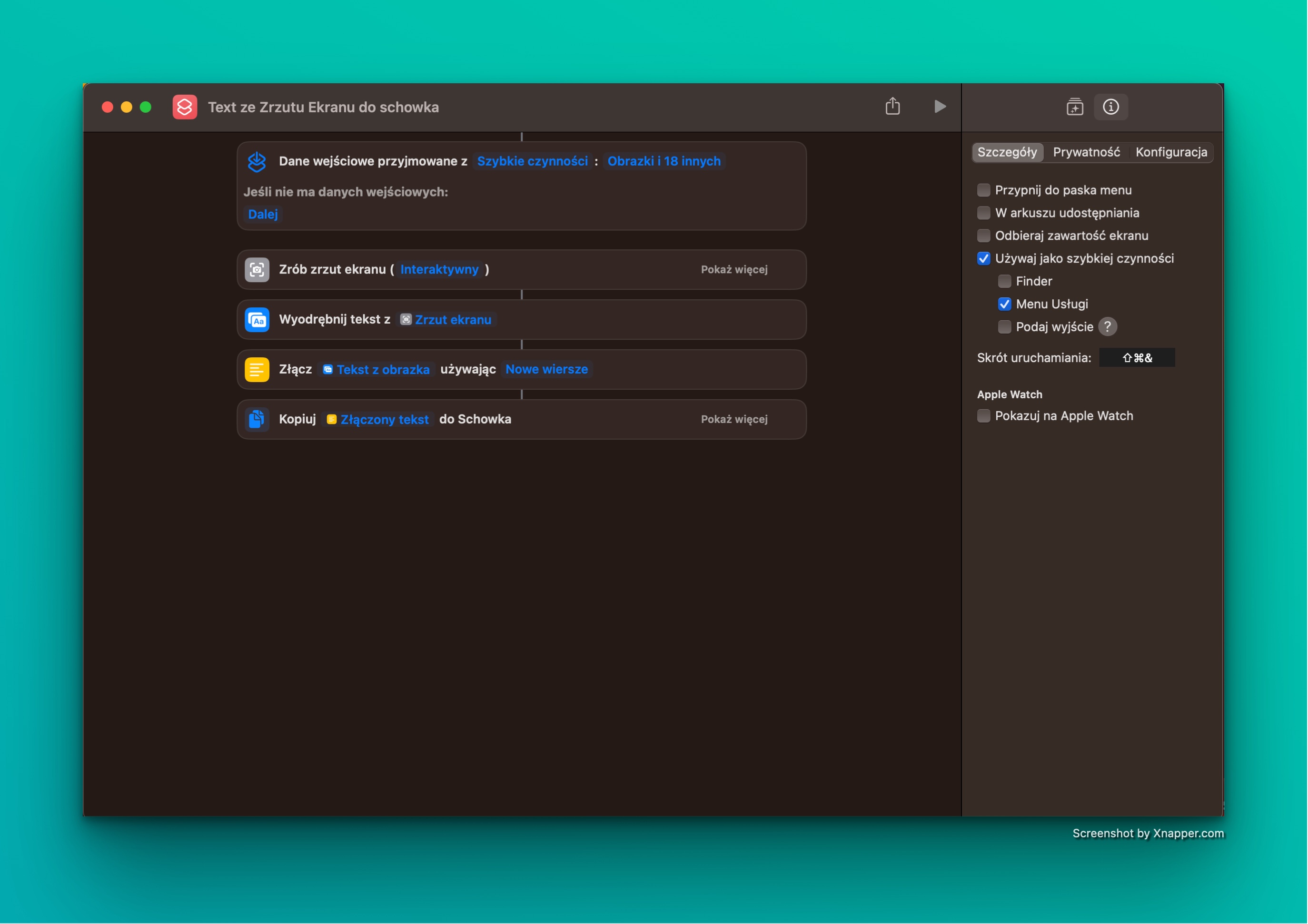Select the text extraction Aa icon
The height and width of the screenshot is (924, 1308).
pos(257,319)
